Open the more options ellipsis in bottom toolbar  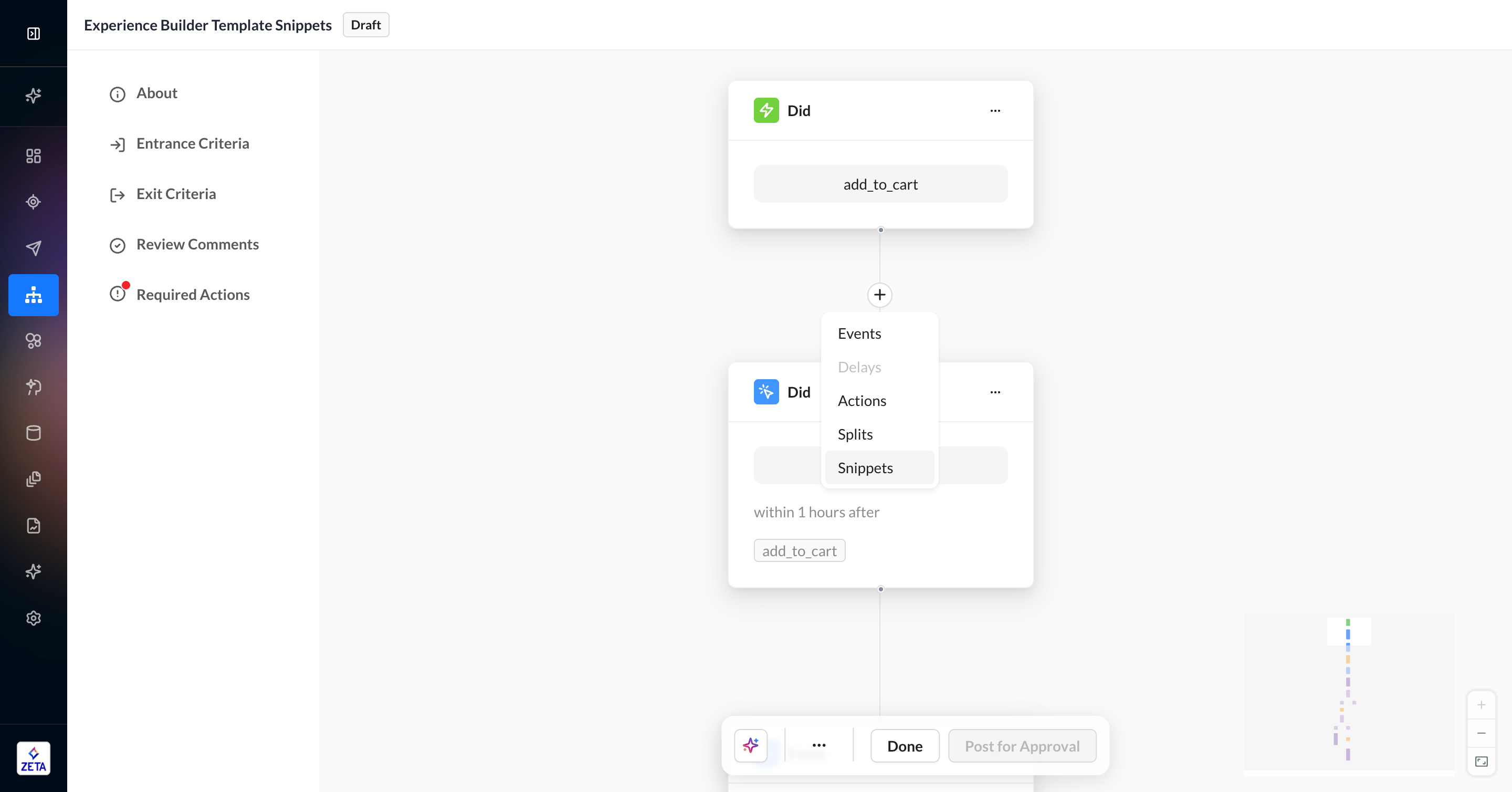pos(819,745)
